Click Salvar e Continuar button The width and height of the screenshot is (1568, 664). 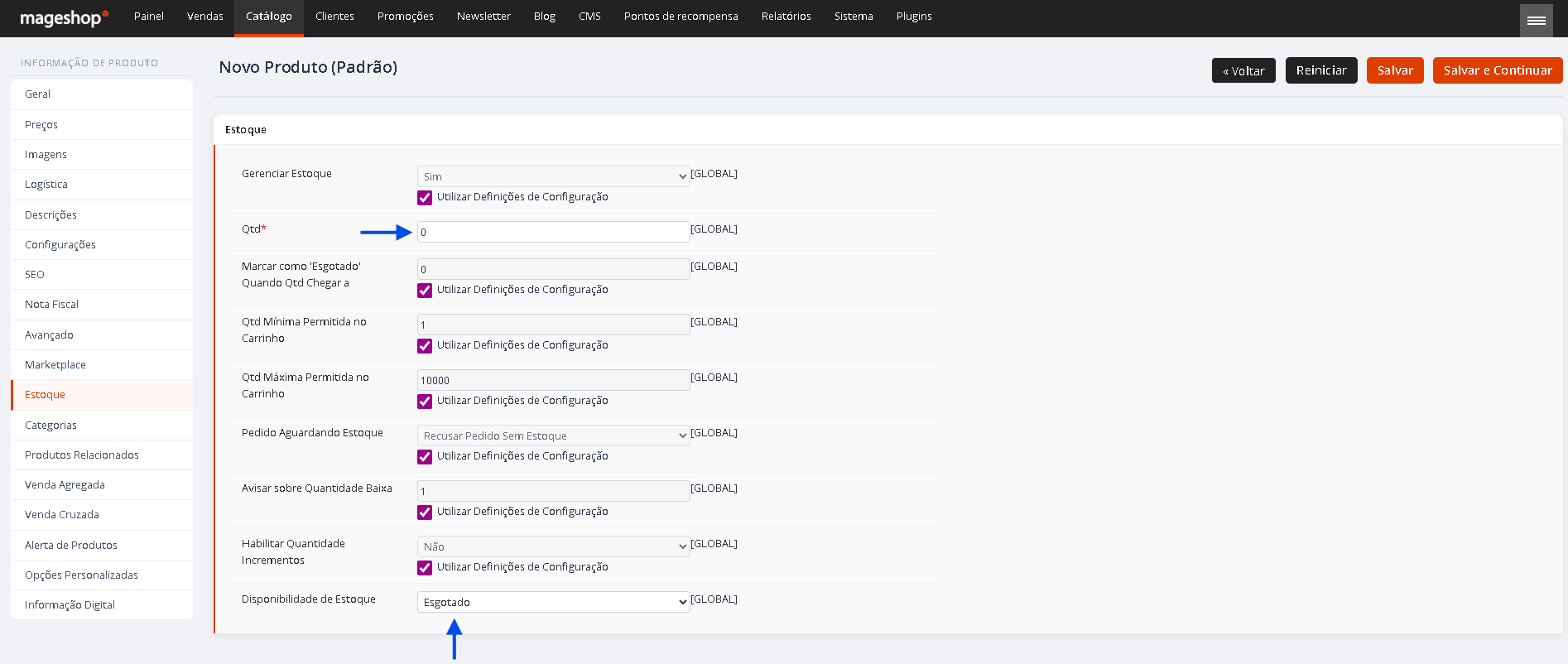(1498, 70)
